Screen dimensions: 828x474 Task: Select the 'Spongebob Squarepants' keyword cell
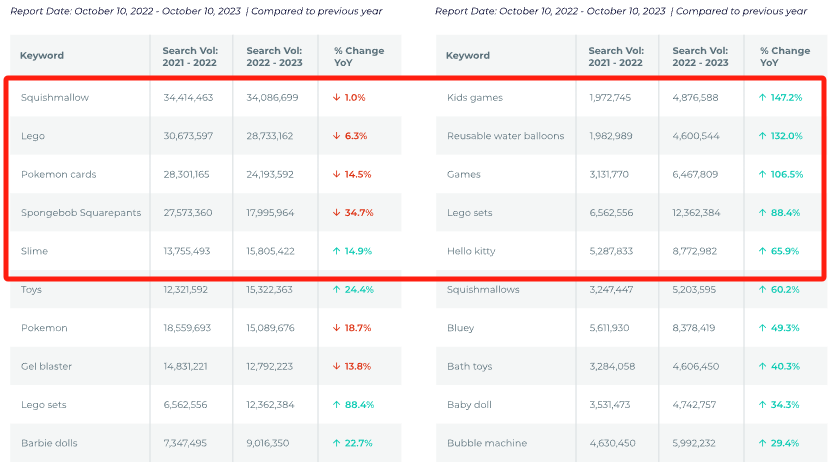tap(81, 213)
